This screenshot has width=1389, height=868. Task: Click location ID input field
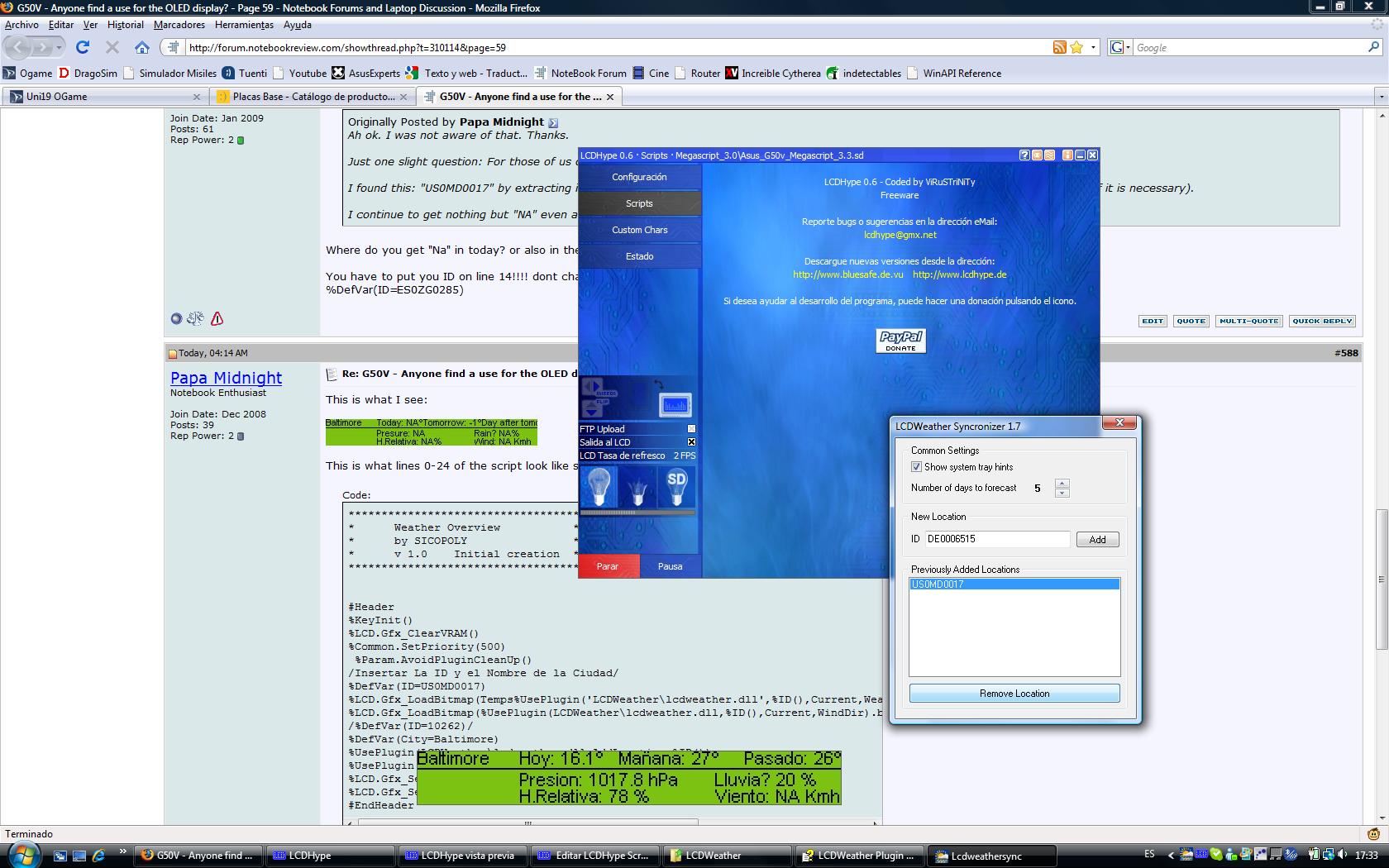(997, 539)
